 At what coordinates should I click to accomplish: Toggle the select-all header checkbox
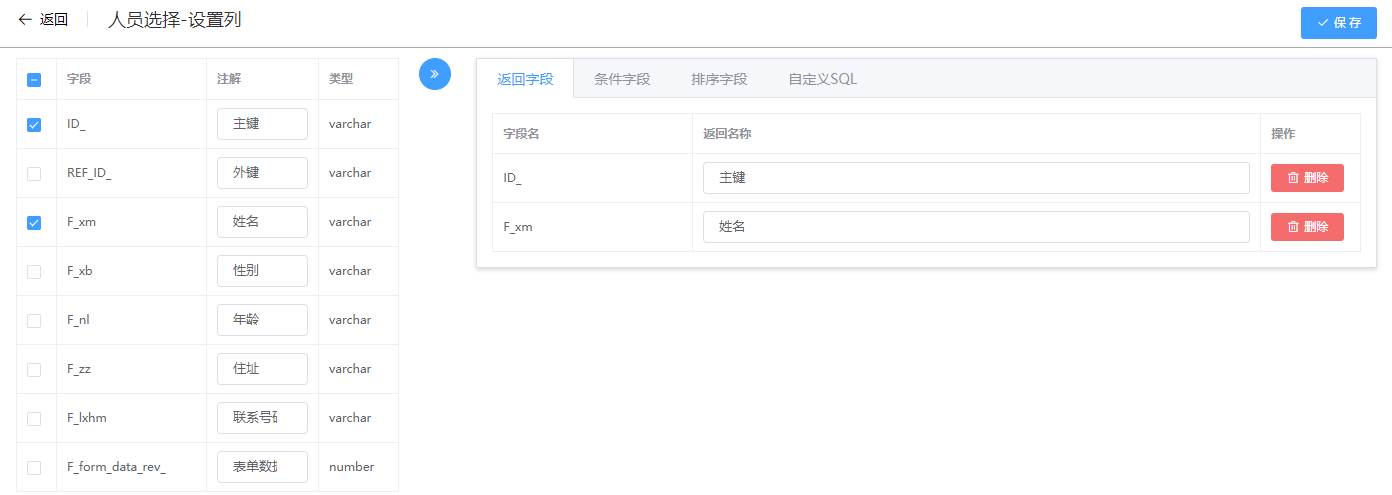pyautogui.click(x=34, y=79)
